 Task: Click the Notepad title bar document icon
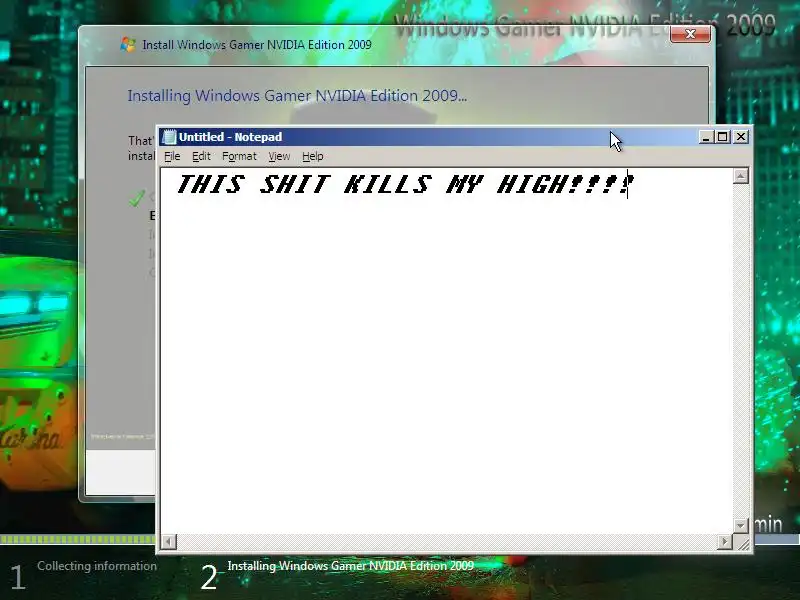169,137
